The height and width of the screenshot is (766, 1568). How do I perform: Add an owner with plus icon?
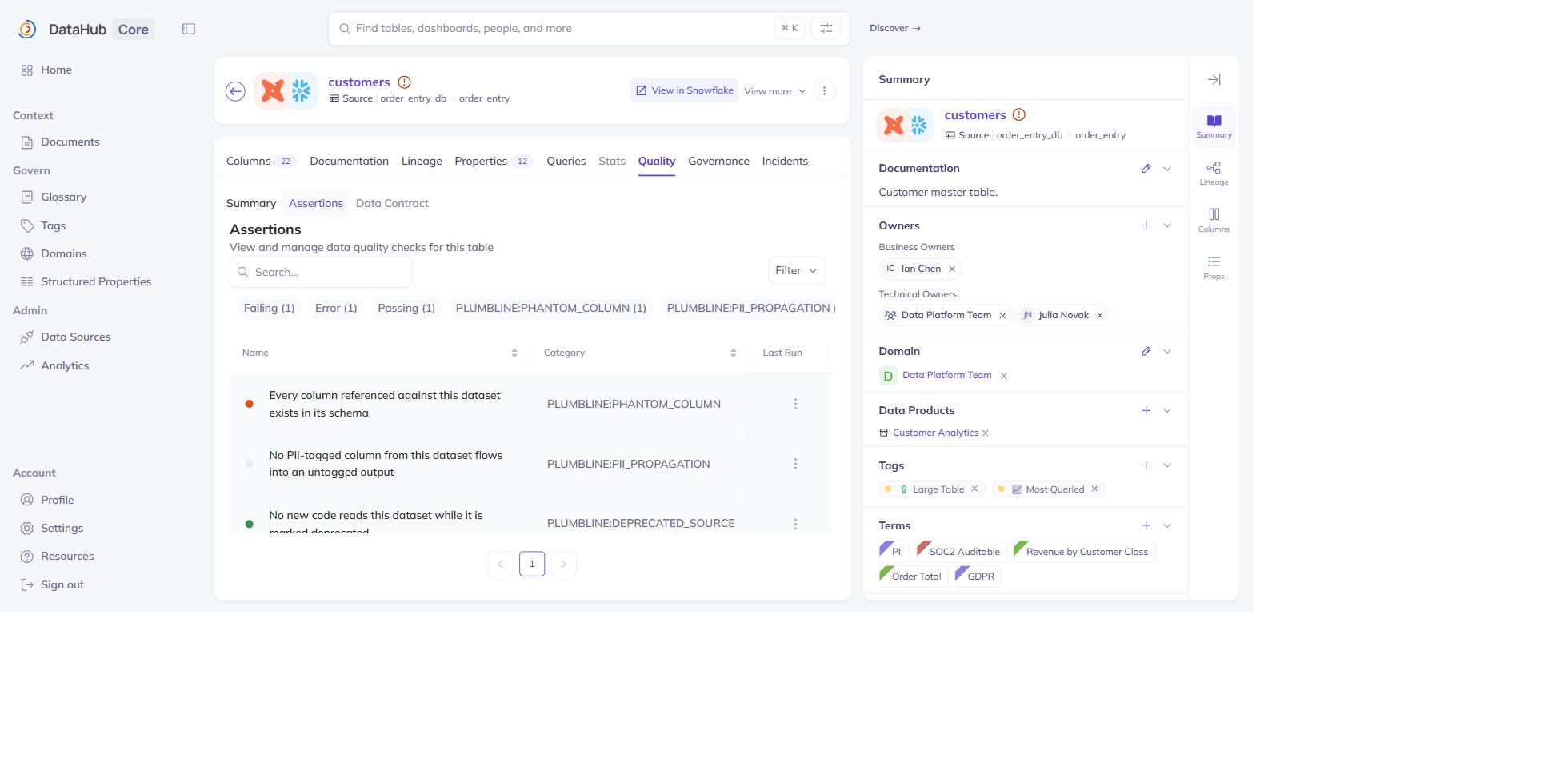click(1146, 225)
